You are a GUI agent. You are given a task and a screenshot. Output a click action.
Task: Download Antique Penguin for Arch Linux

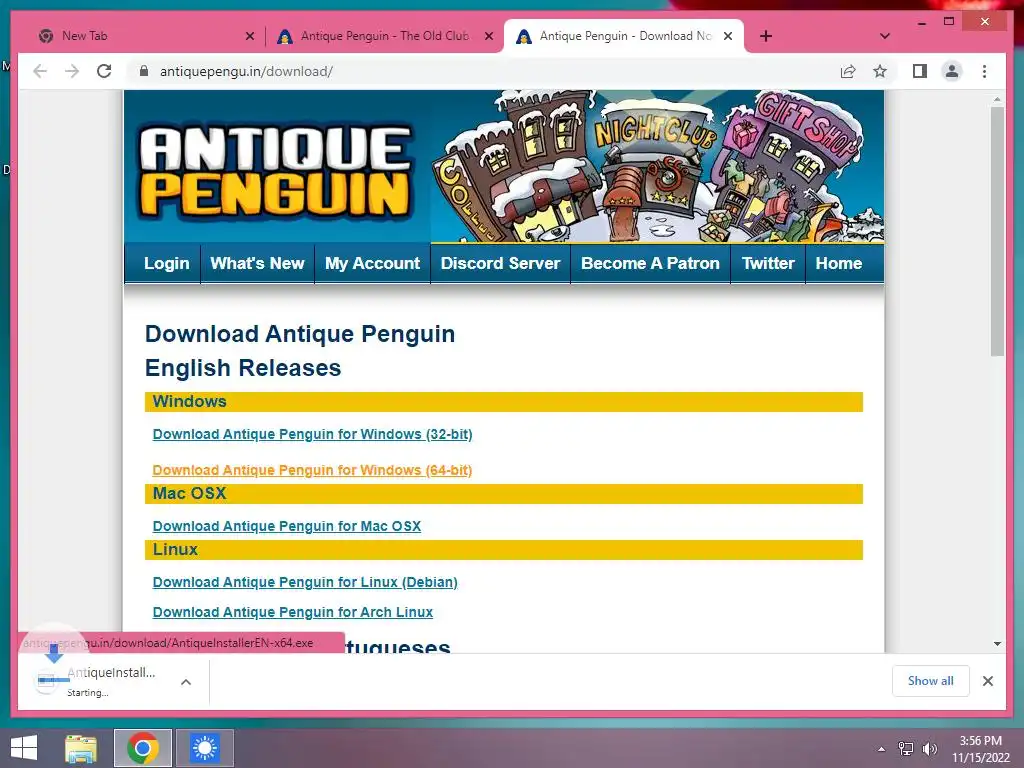click(293, 612)
